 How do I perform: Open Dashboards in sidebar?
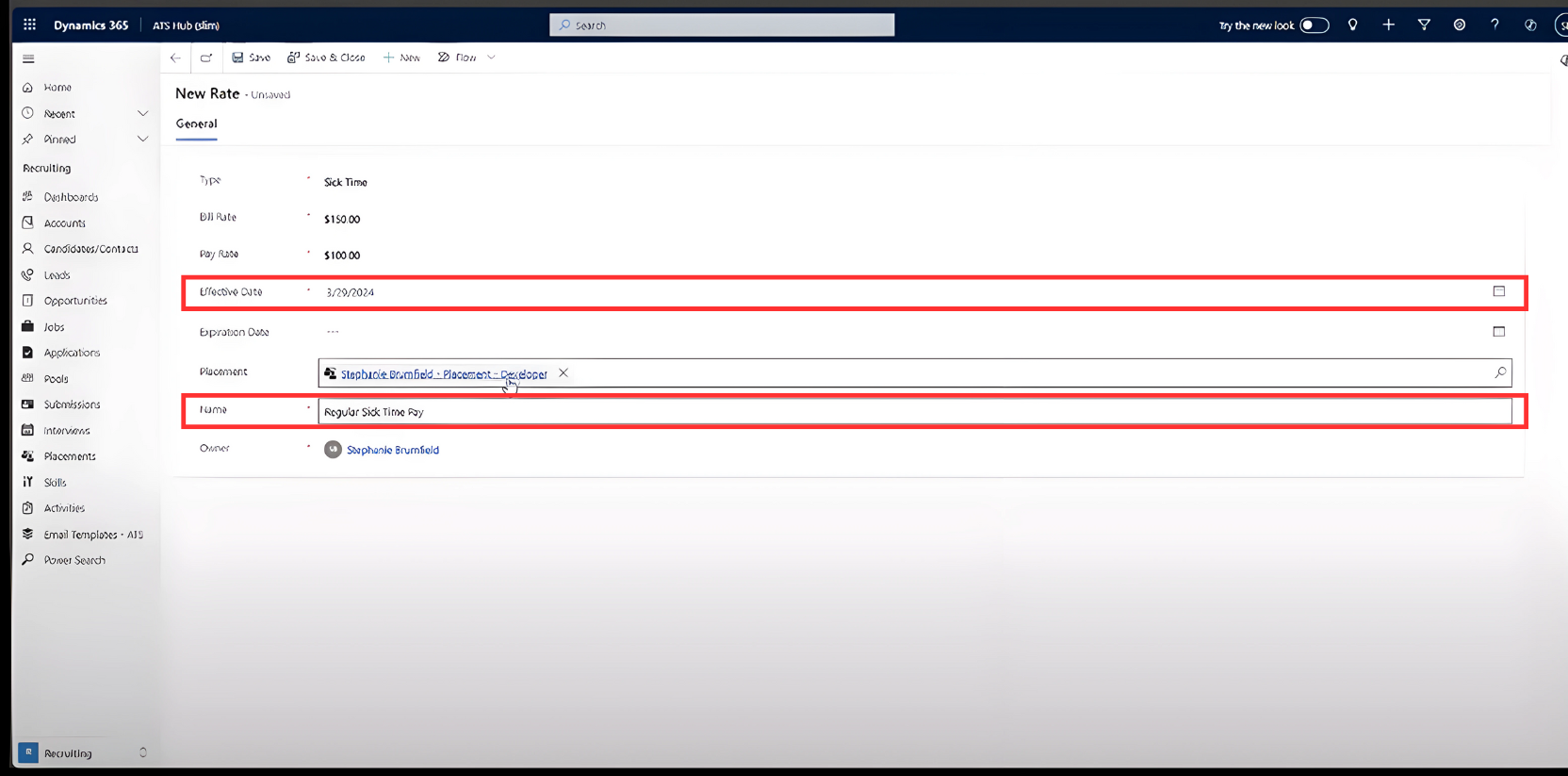71,197
